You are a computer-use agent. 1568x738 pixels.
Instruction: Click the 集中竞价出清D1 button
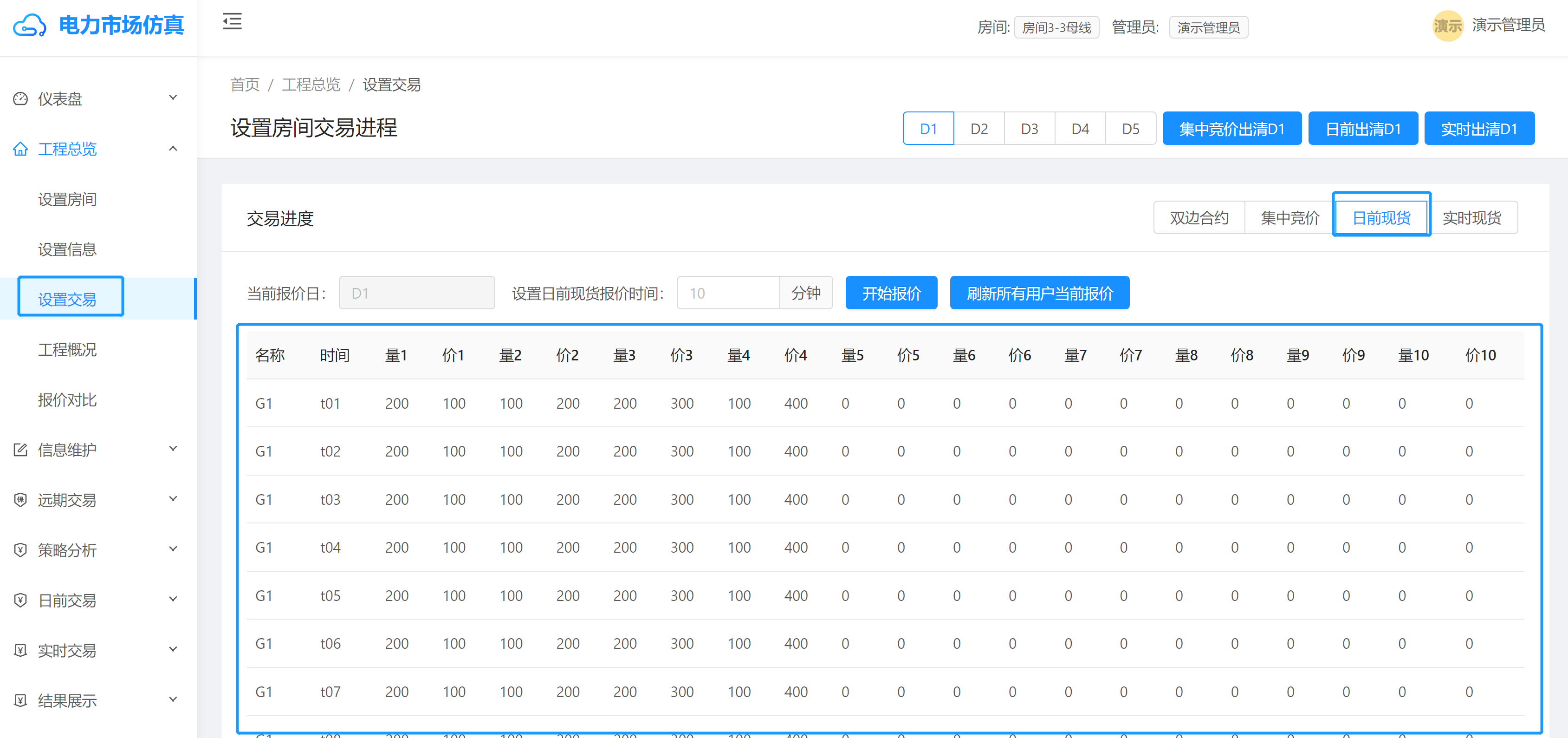point(1231,129)
